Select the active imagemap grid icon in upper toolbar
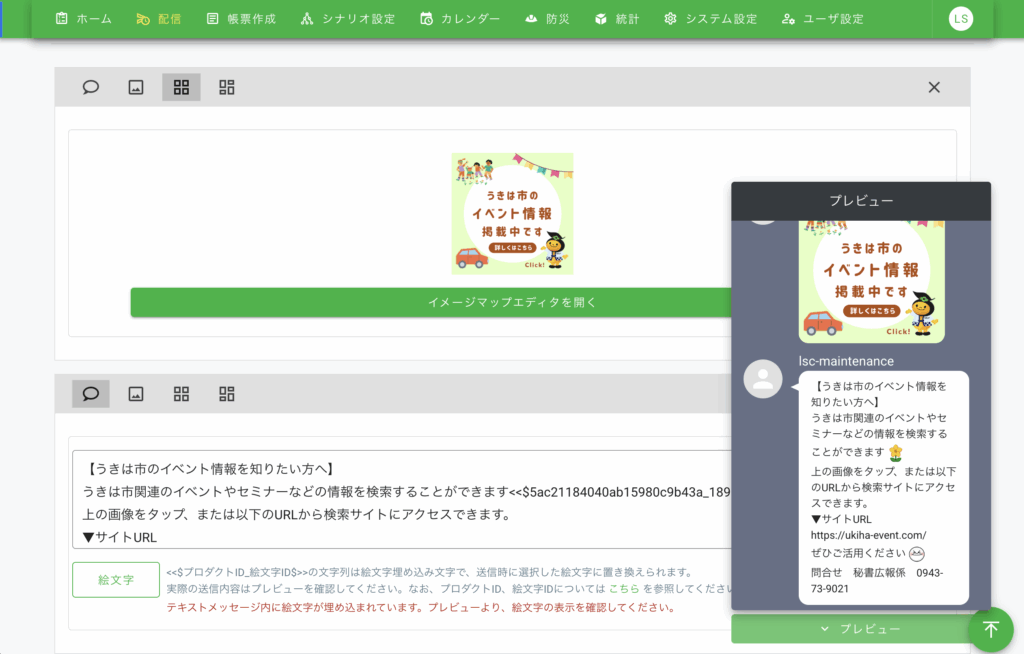Screen dimensions: 1024x654 pos(181,87)
